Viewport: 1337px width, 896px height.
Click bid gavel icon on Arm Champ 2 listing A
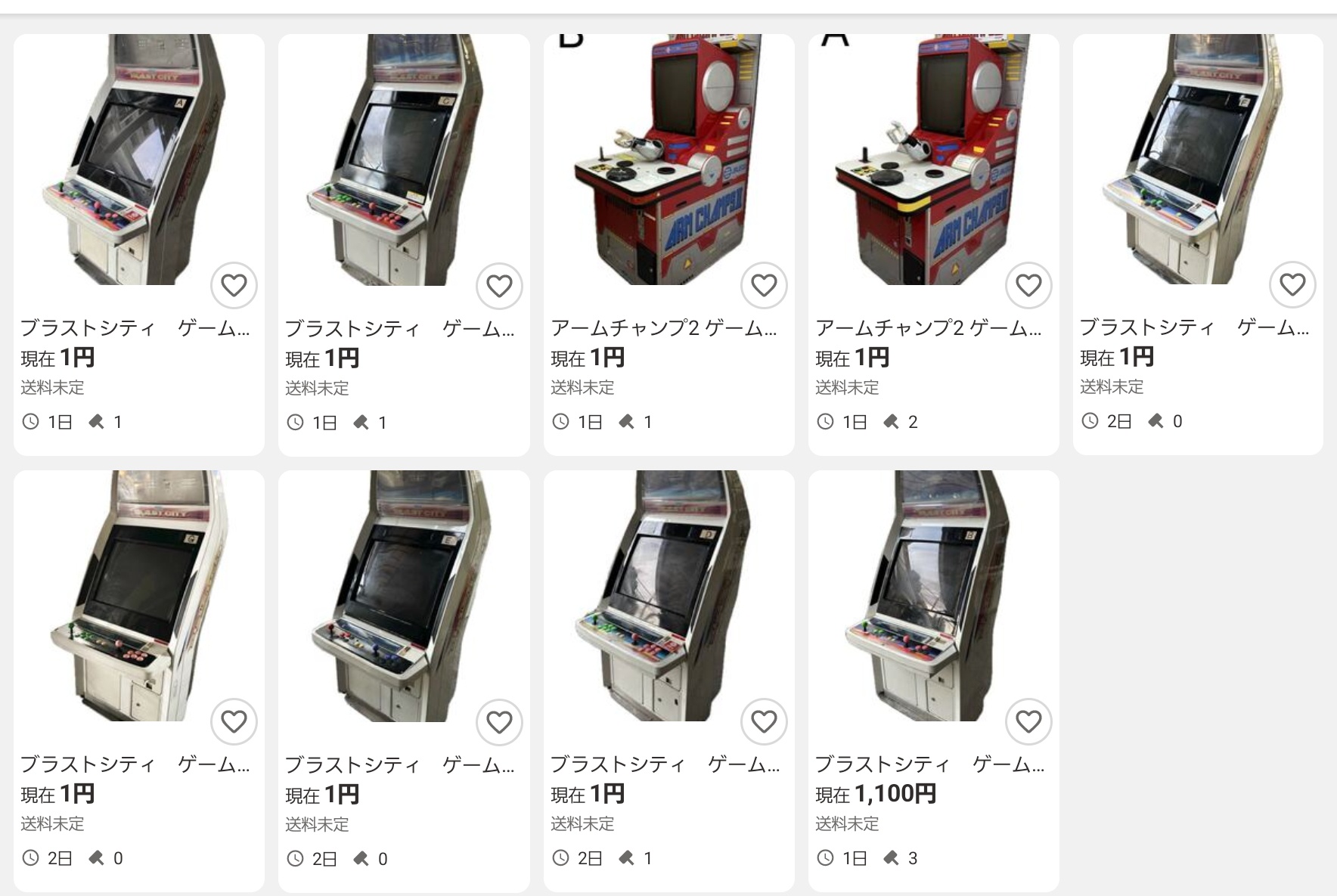click(x=891, y=422)
